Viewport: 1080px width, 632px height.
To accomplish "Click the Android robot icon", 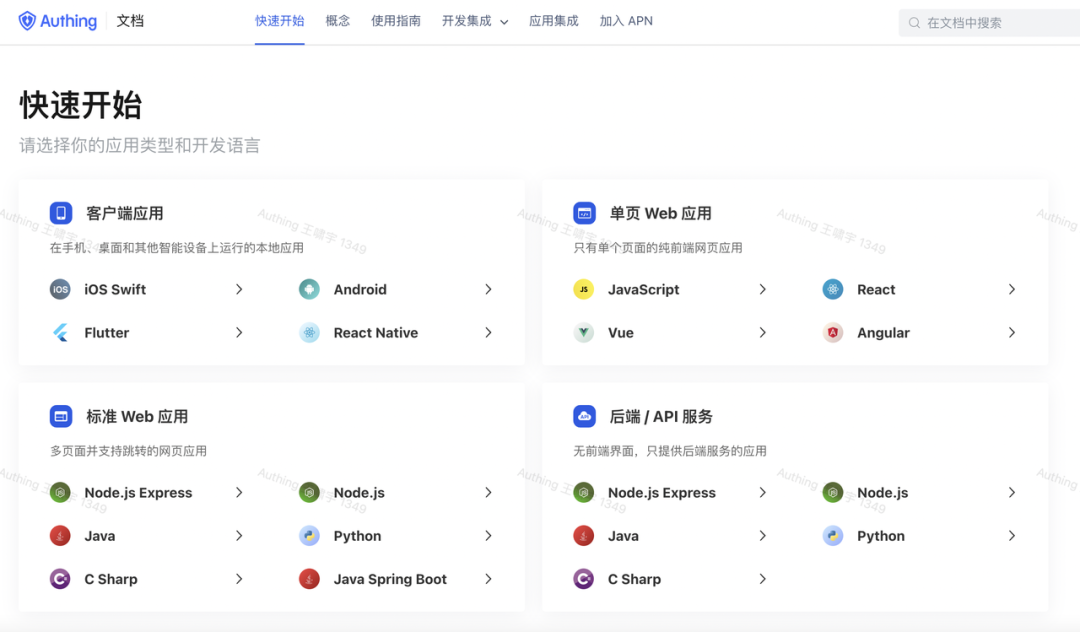I will (309, 289).
